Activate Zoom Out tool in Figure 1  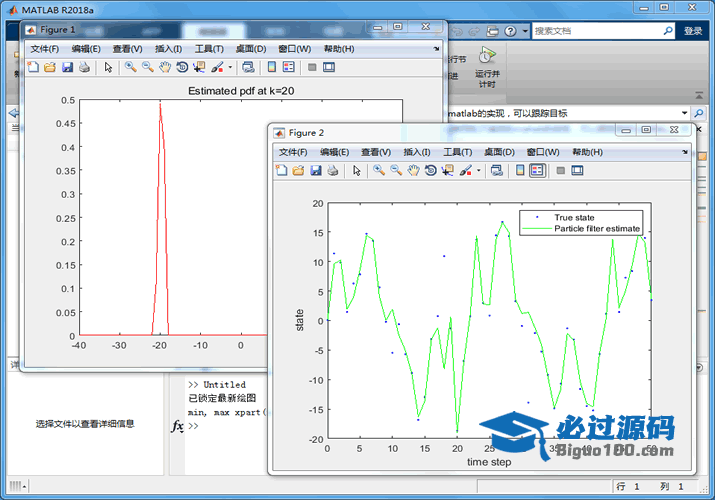tap(148, 67)
